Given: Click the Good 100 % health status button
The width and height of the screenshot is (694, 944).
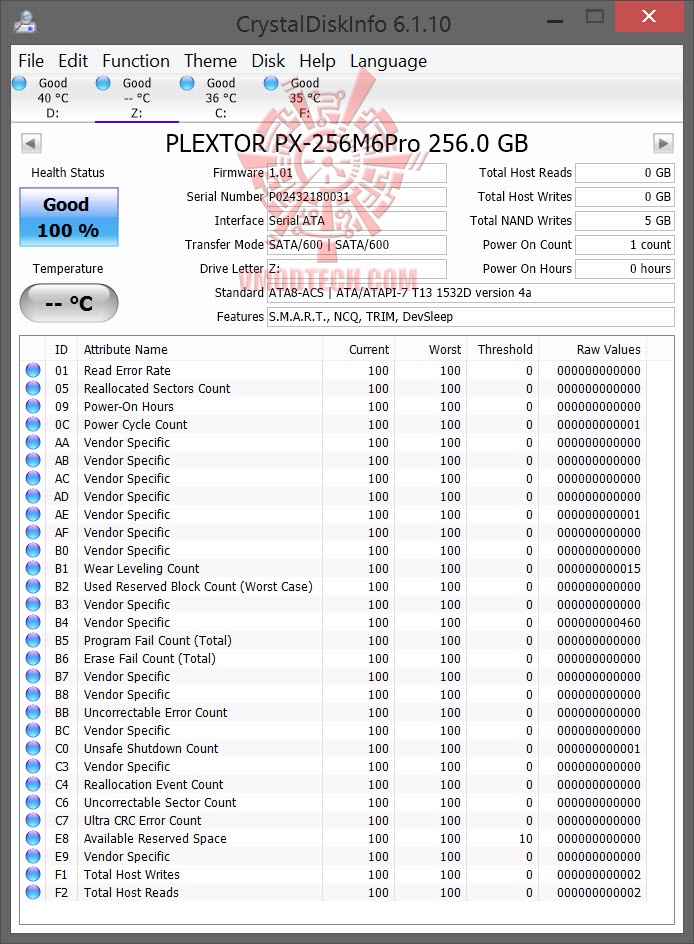Looking at the screenshot, I should pos(69,217).
